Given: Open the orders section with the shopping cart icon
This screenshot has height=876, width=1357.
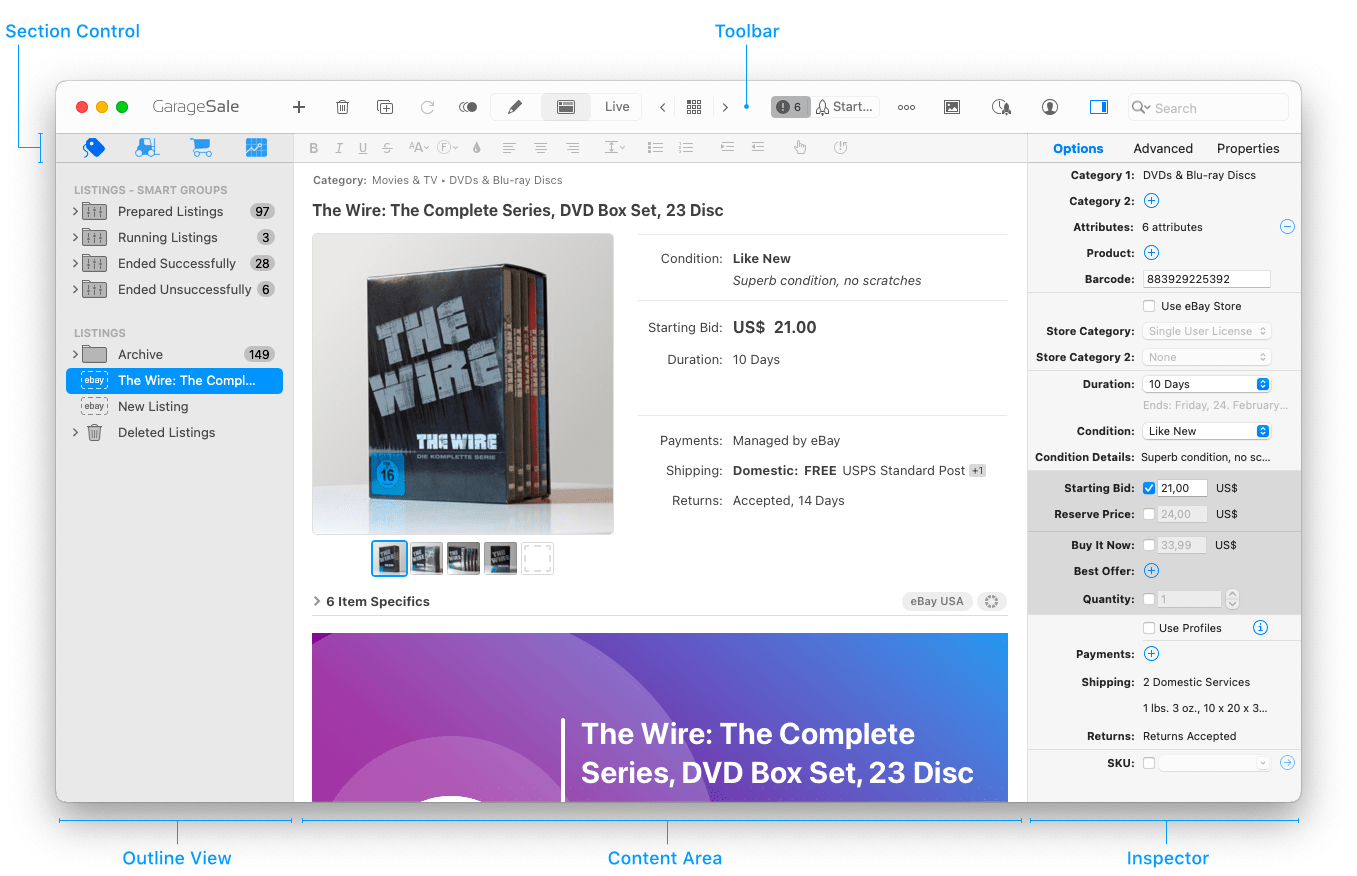Looking at the screenshot, I should click(201, 148).
